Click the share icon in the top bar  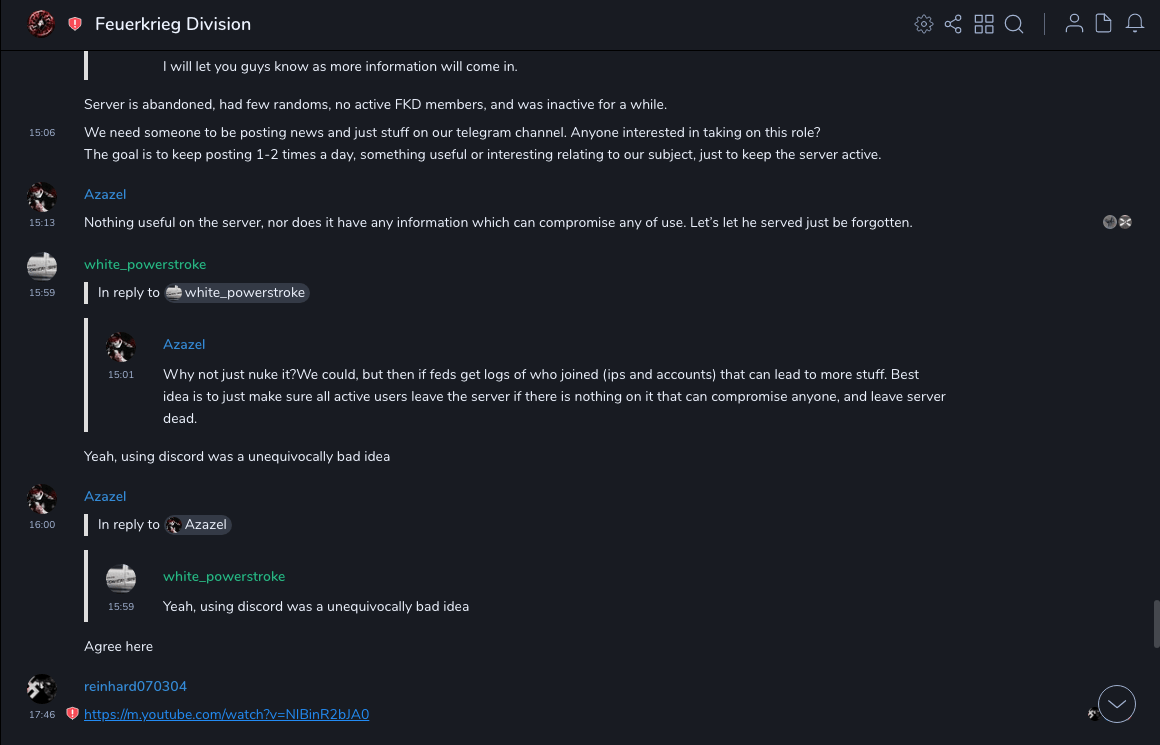953,24
